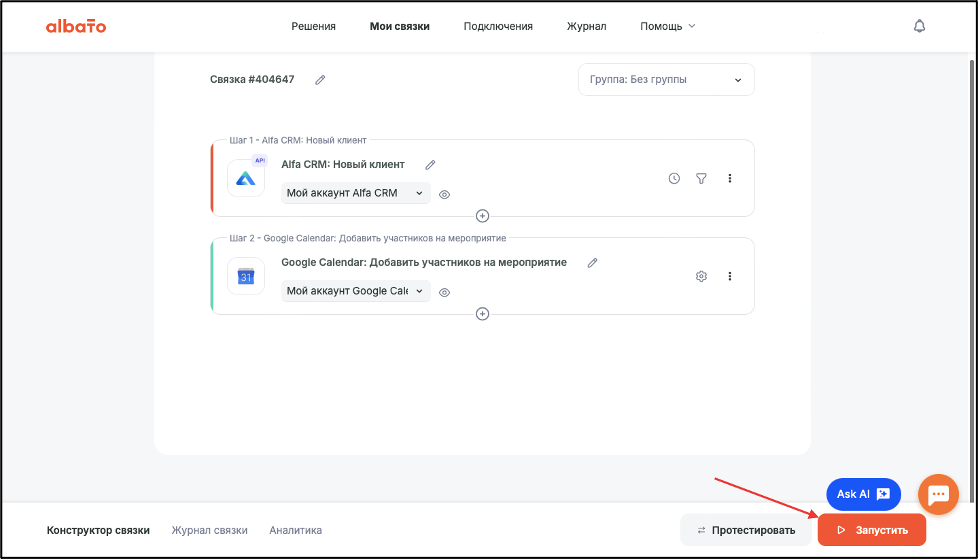
Task: Click the Alfa CRM app icon
Action: point(246,179)
